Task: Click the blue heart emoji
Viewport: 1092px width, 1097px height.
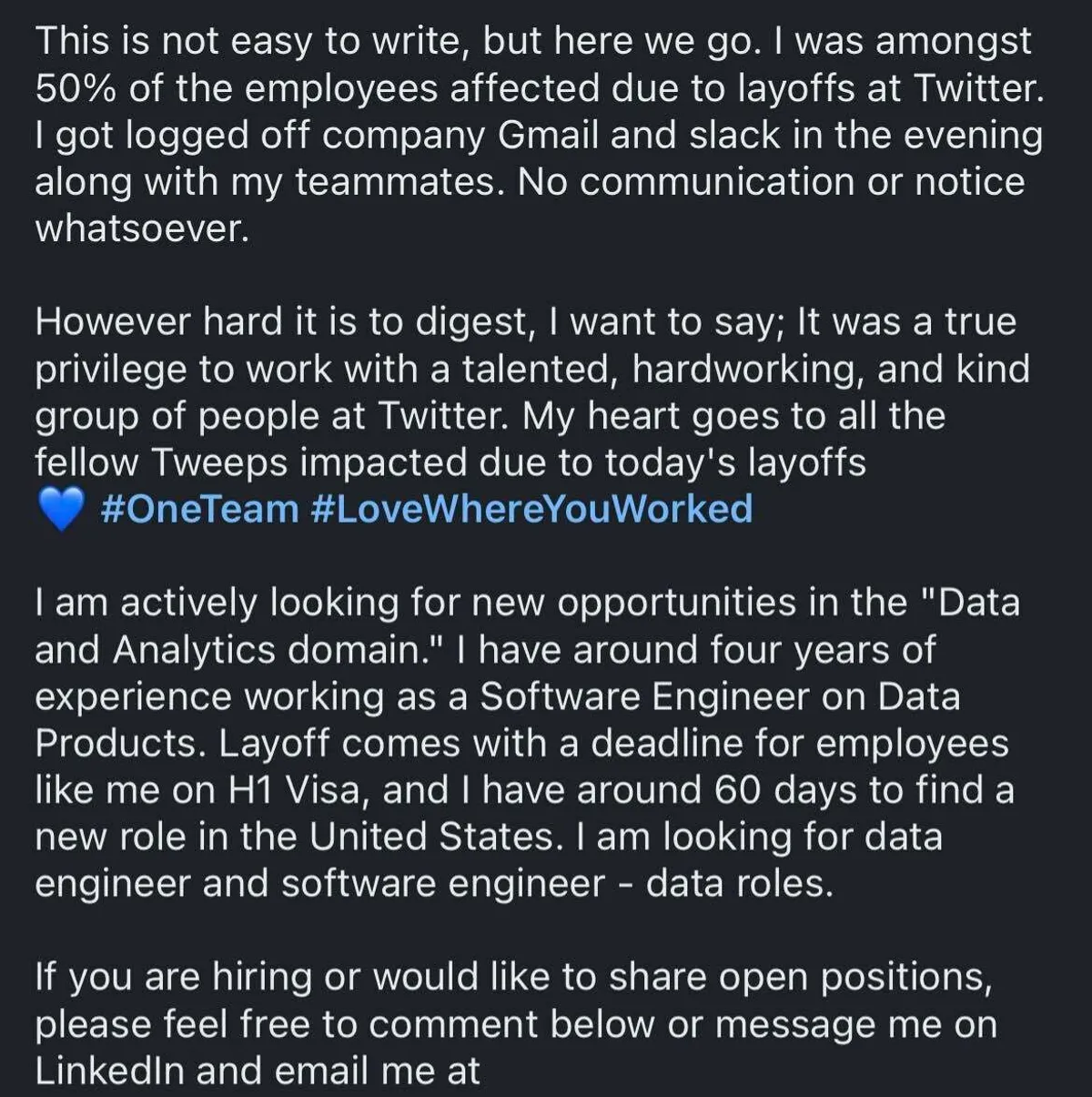Action: [x=62, y=509]
